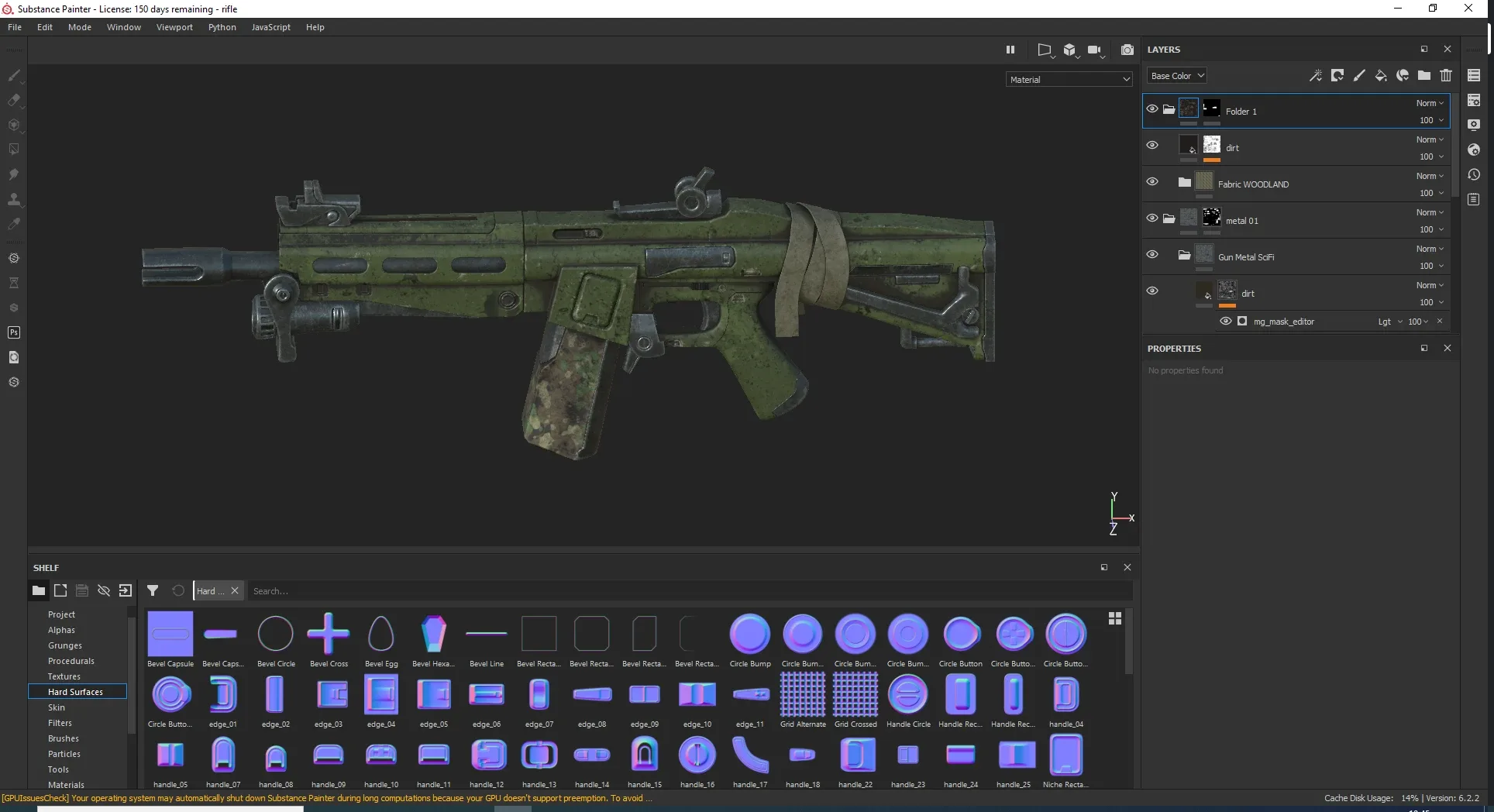Viewport: 1494px width, 812px height.
Task: Remove the Hard shelf filter tag
Action: (x=235, y=590)
